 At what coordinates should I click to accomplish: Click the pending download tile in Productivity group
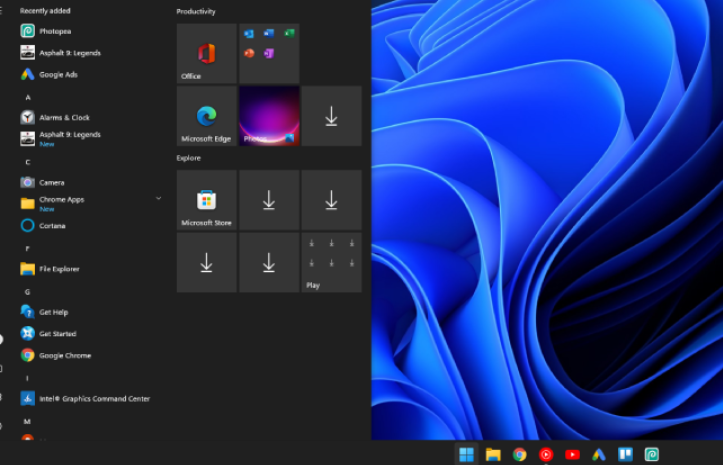point(332,116)
